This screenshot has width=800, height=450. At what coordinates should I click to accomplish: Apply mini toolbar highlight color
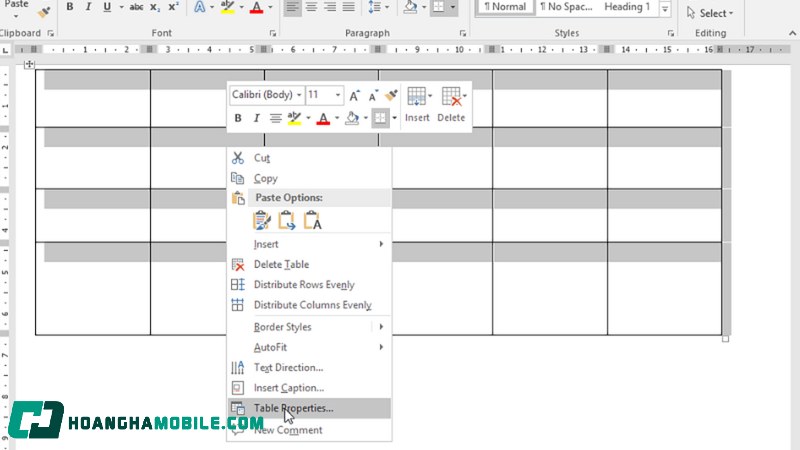point(294,118)
